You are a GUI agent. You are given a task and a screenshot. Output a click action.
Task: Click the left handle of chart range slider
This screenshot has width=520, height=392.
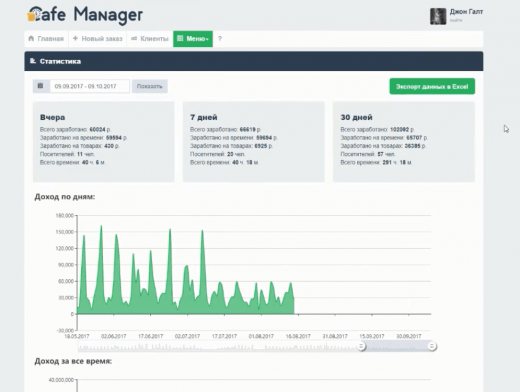click(361, 346)
